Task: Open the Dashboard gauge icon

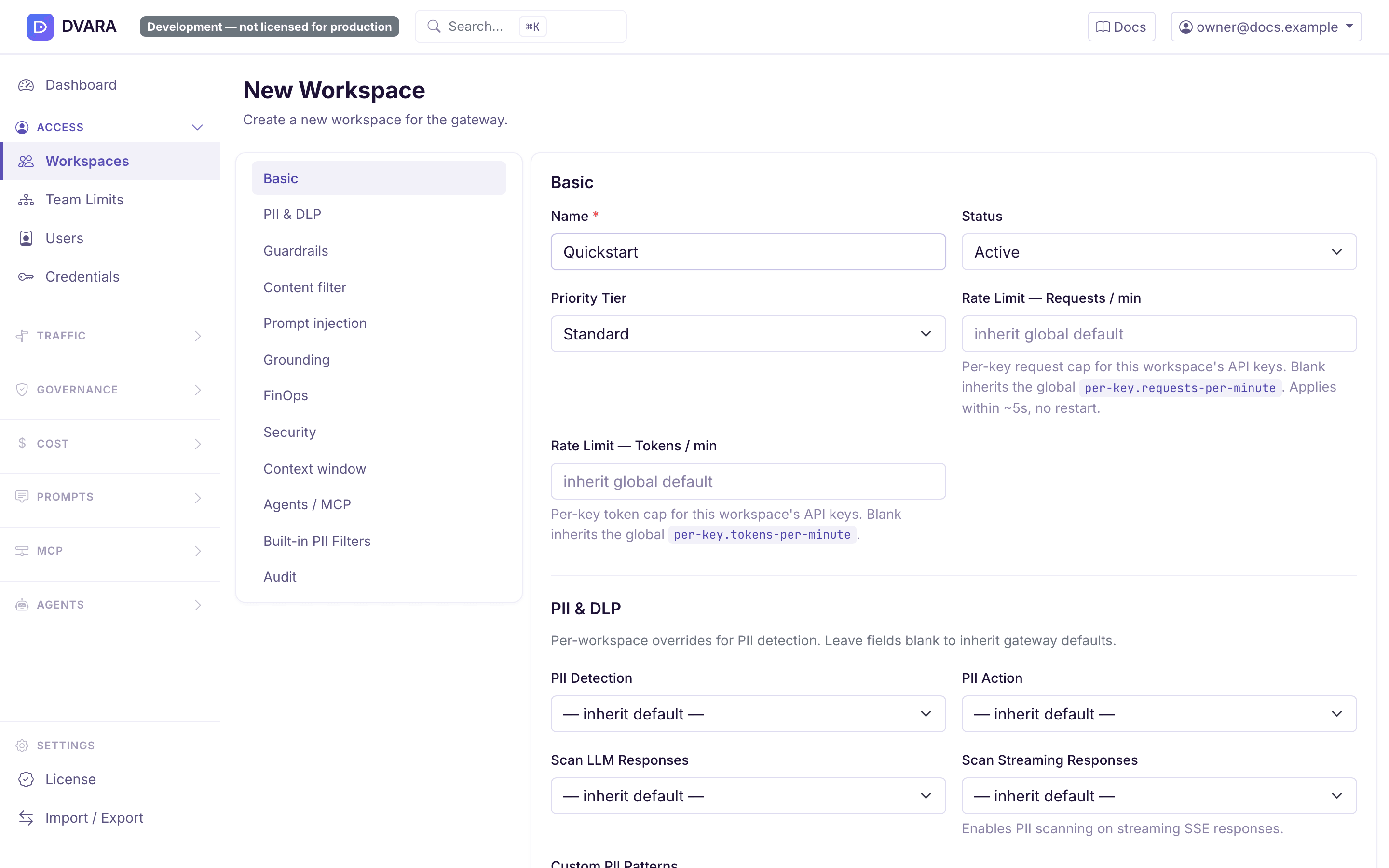Action: [x=26, y=85]
